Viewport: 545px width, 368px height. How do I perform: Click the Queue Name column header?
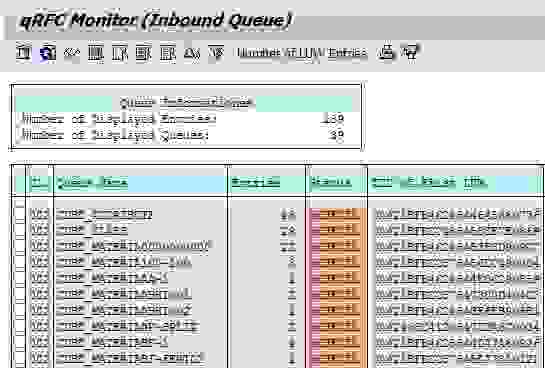[92, 182]
